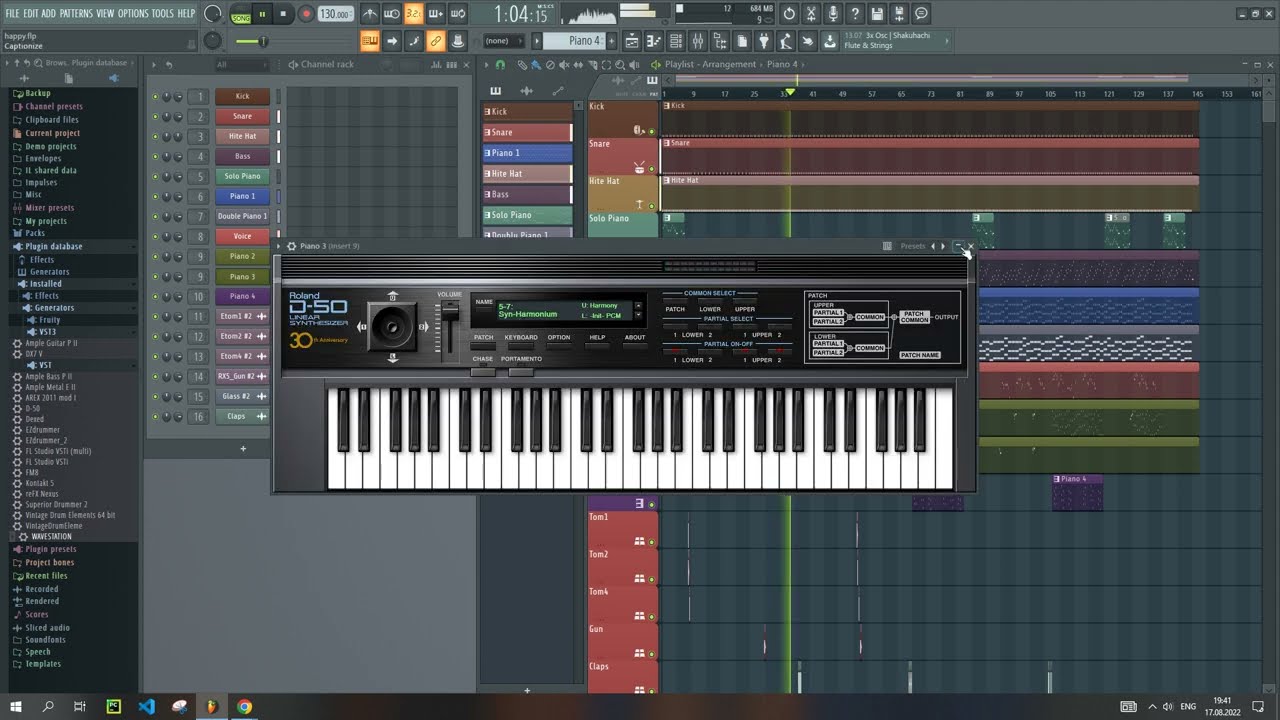Pause playback using the pause button

click(263, 14)
